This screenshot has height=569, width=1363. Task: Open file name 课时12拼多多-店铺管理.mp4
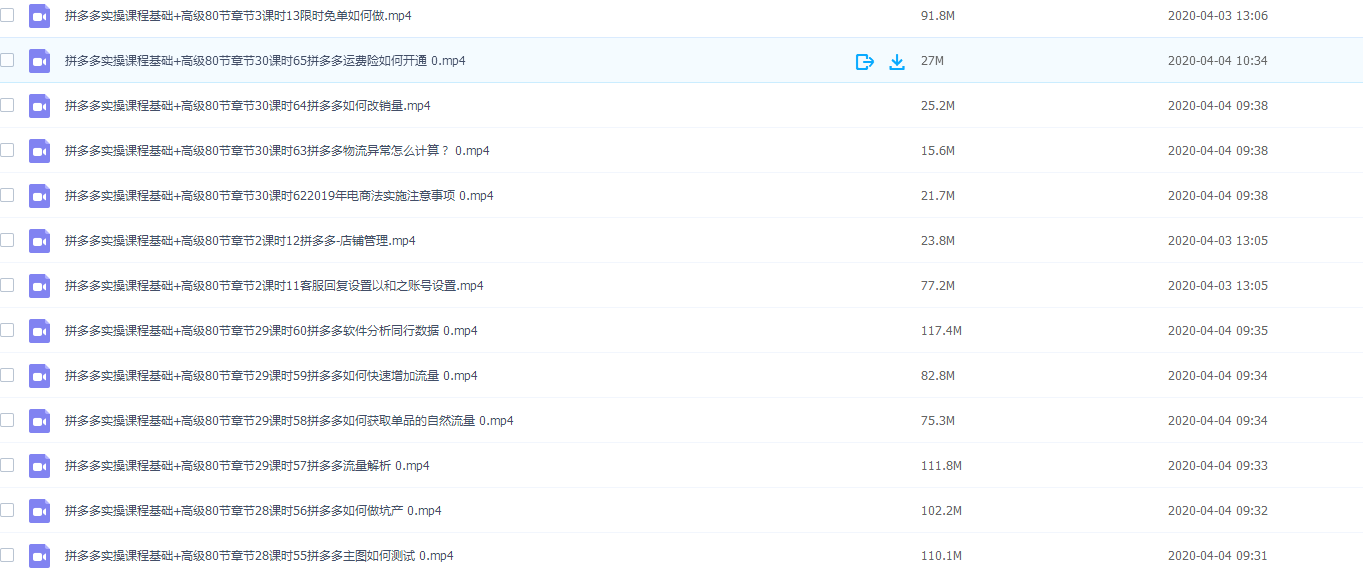[x=240, y=241]
